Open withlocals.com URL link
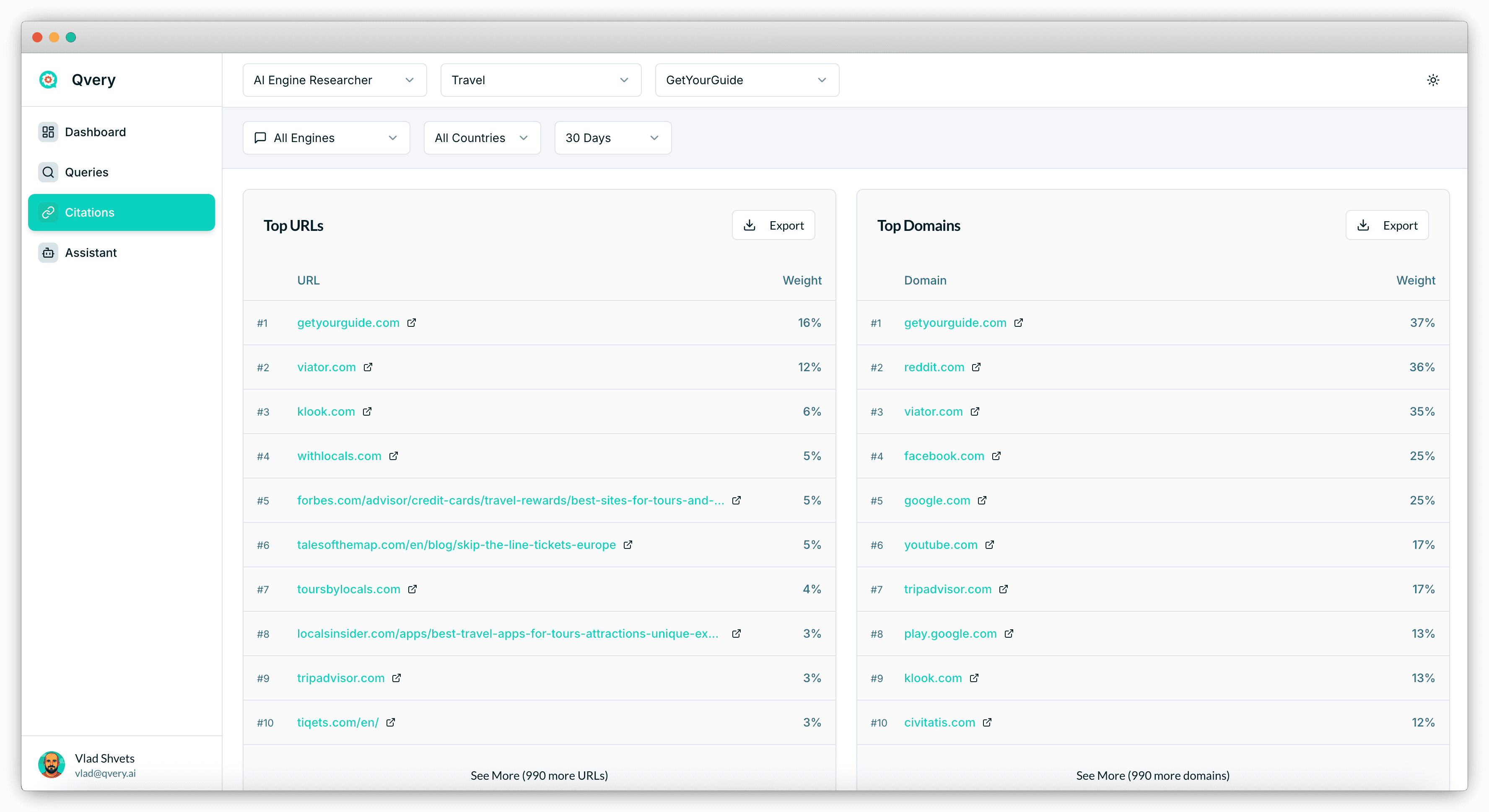Image resolution: width=1489 pixels, height=812 pixels. (339, 456)
